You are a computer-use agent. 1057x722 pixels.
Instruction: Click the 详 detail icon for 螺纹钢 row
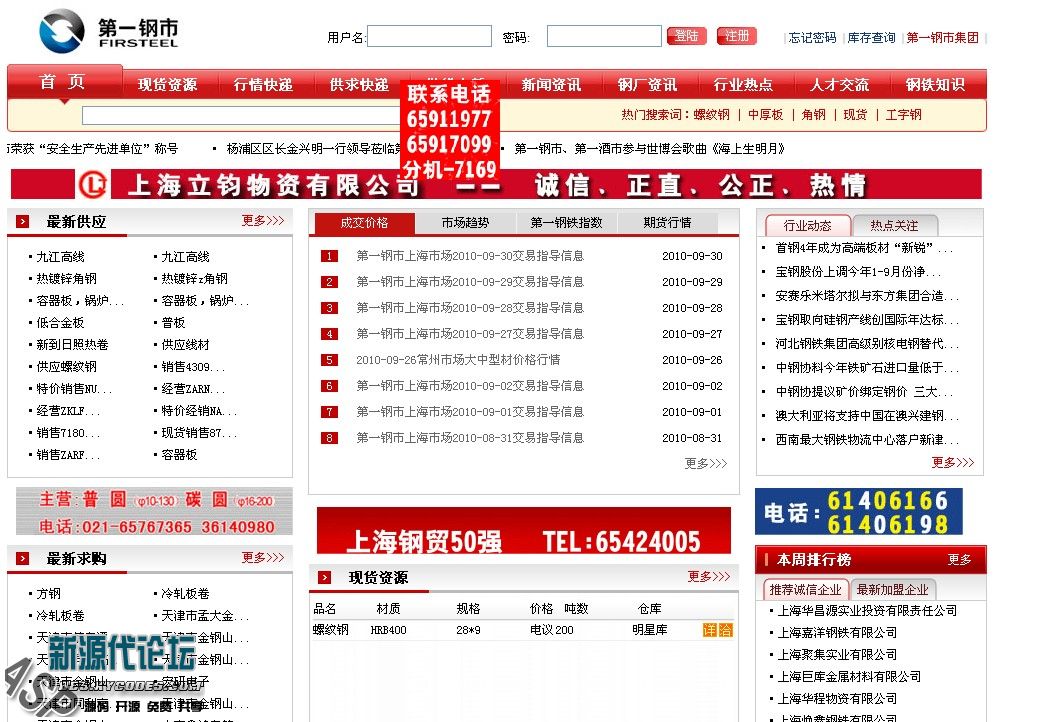pyautogui.click(x=710, y=630)
